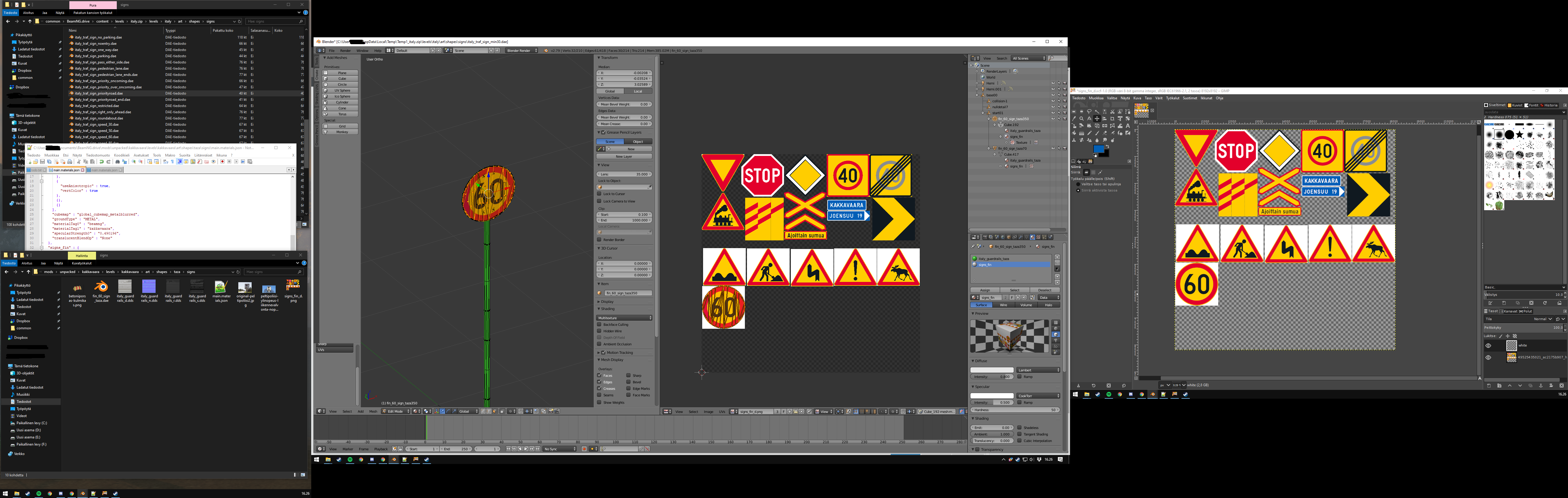Click GIMP foreground blue color swatch
1568x498 pixels.
[x=1099, y=149]
